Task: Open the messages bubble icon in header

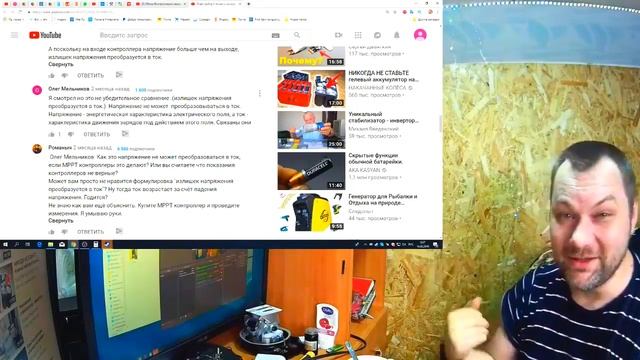Action: point(378,35)
